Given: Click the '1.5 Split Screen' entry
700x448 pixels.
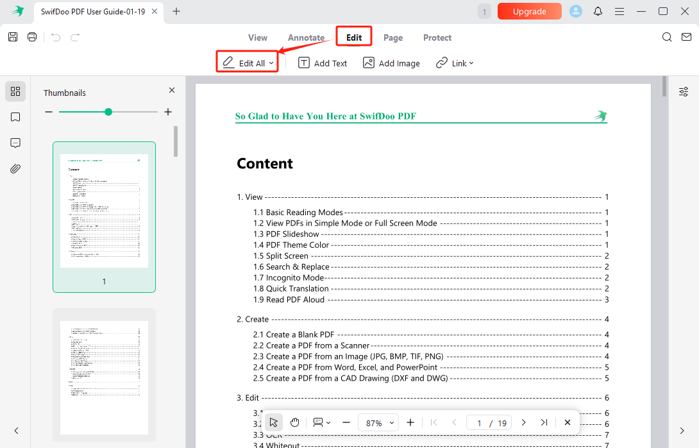Looking at the screenshot, I should [x=281, y=256].
